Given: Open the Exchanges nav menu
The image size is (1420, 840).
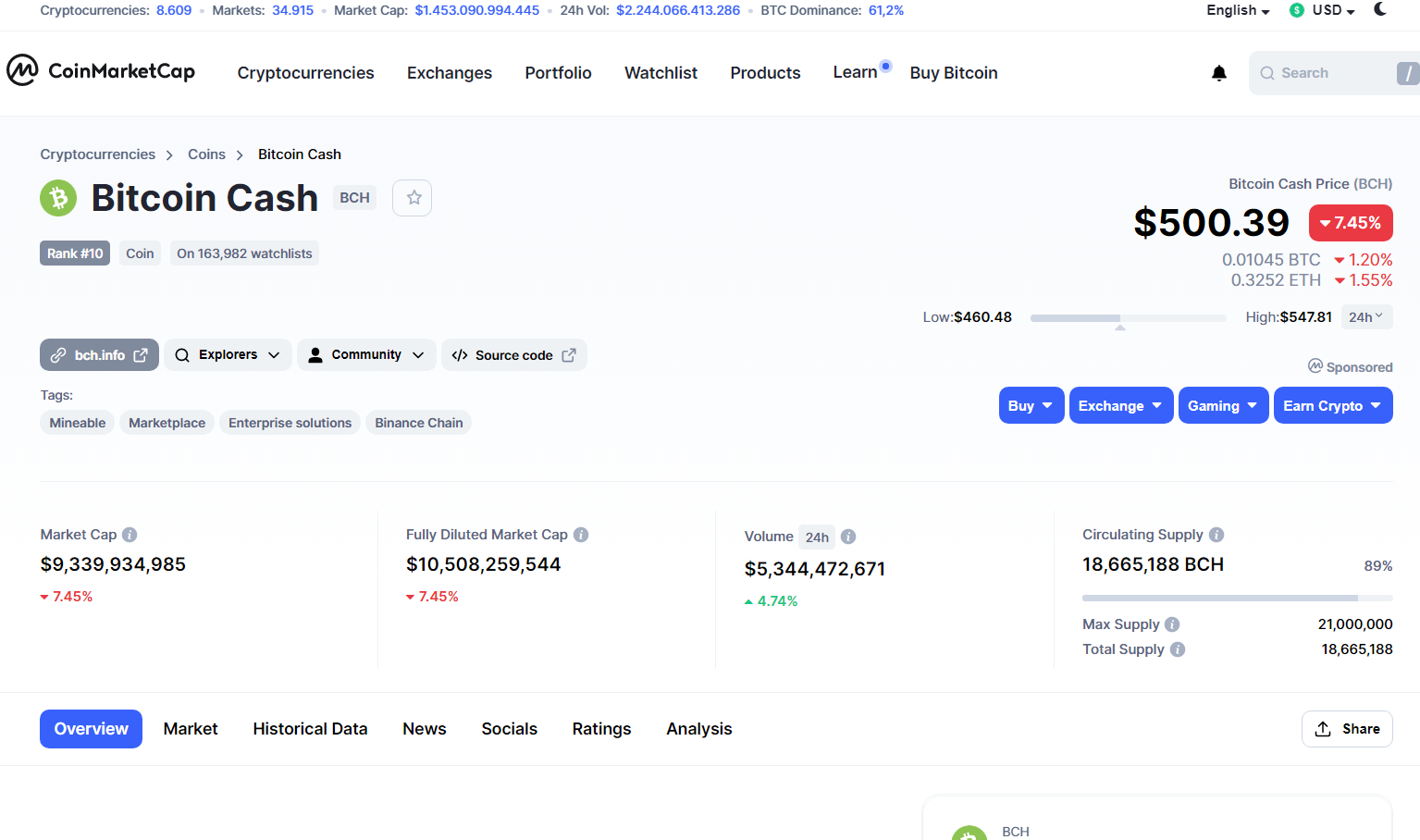Looking at the screenshot, I should [450, 73].
